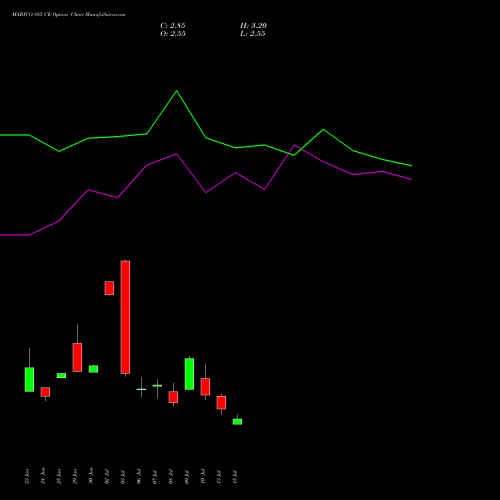Click the open price value O: 2.55
500x500 pixels.
click(x=173, y=34)
